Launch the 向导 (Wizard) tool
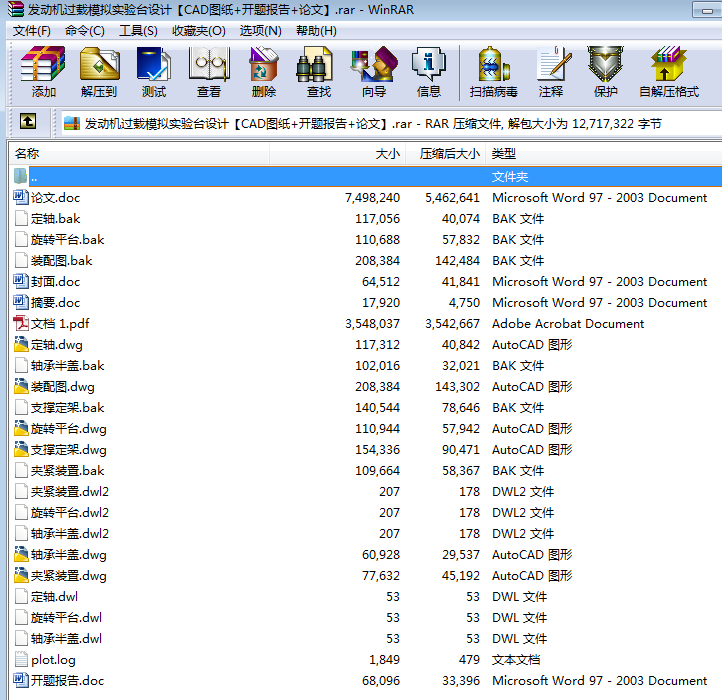Screen dimensions: 722x700 point(373,72)
